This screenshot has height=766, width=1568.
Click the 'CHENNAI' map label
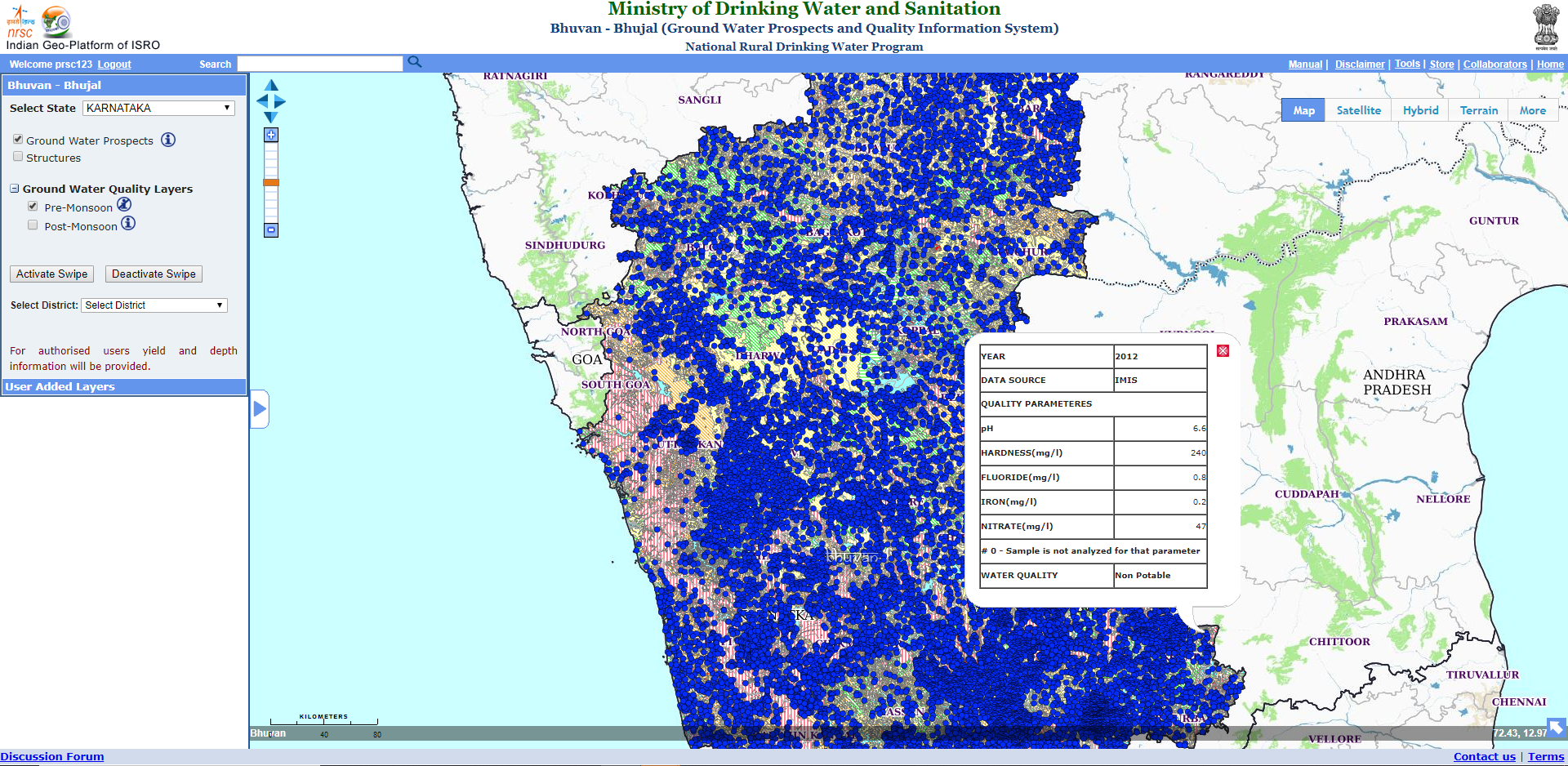[1519, 701]
